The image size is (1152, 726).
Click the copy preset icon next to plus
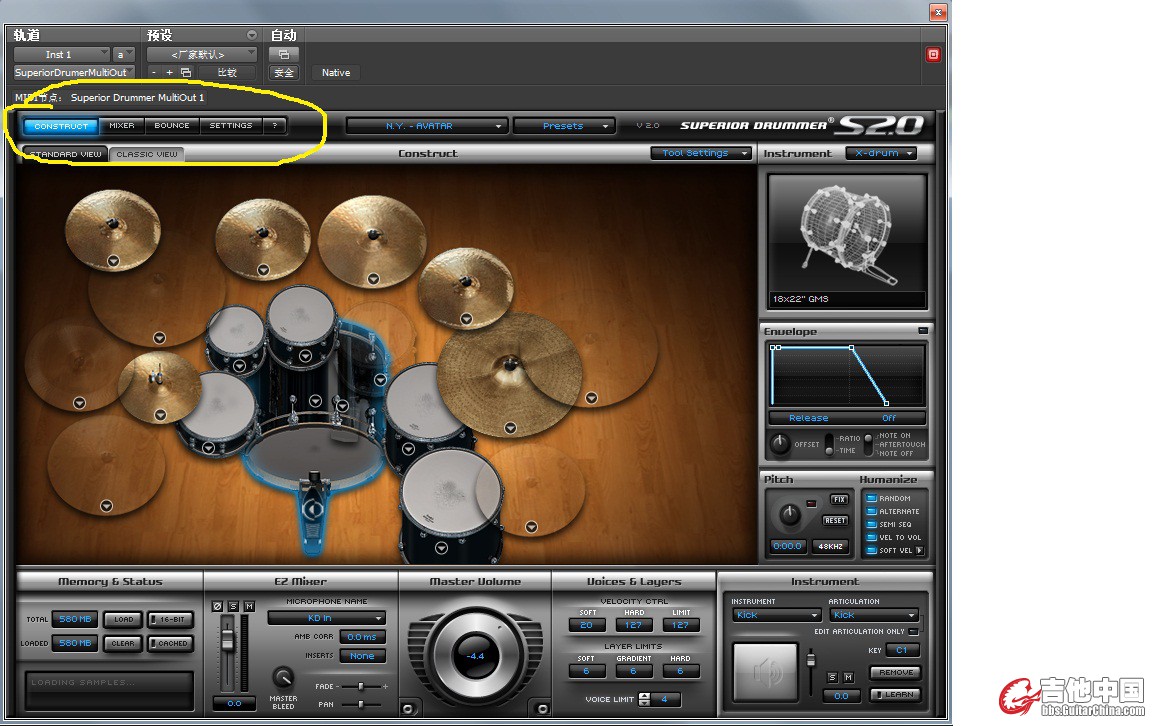[186, 72]
